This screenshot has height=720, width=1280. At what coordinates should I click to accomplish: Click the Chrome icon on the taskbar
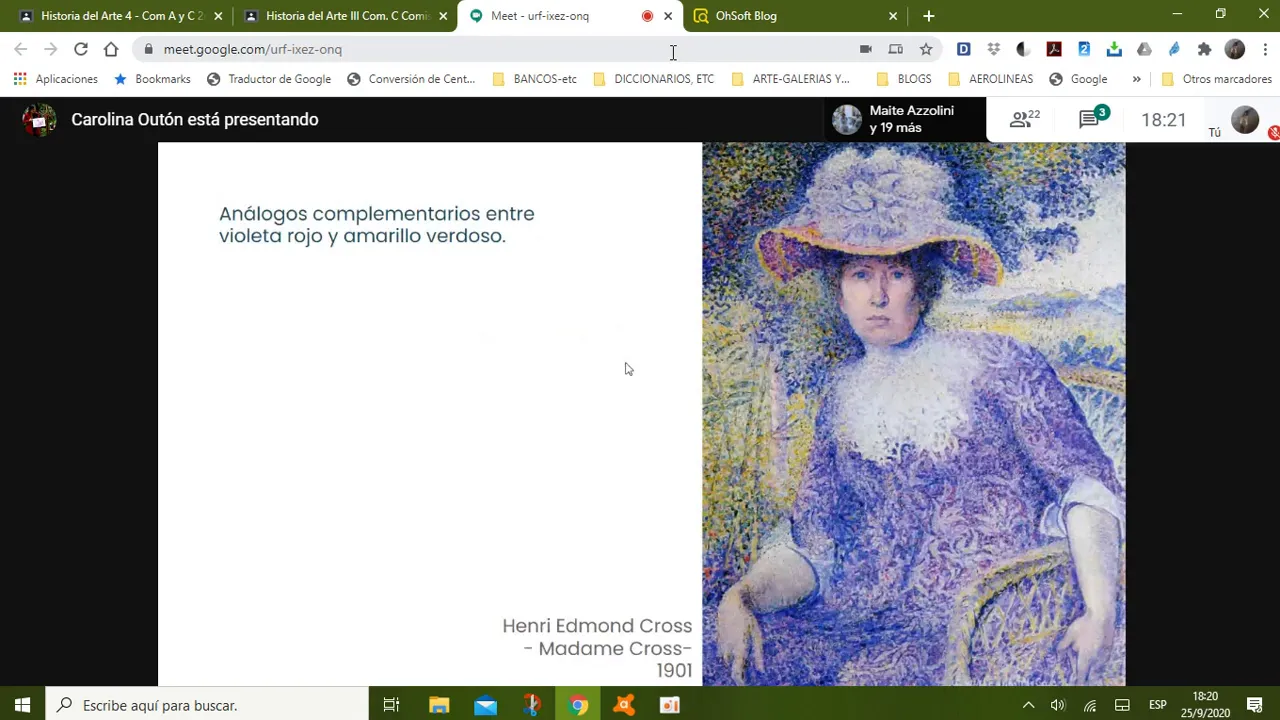click(578, 705)
